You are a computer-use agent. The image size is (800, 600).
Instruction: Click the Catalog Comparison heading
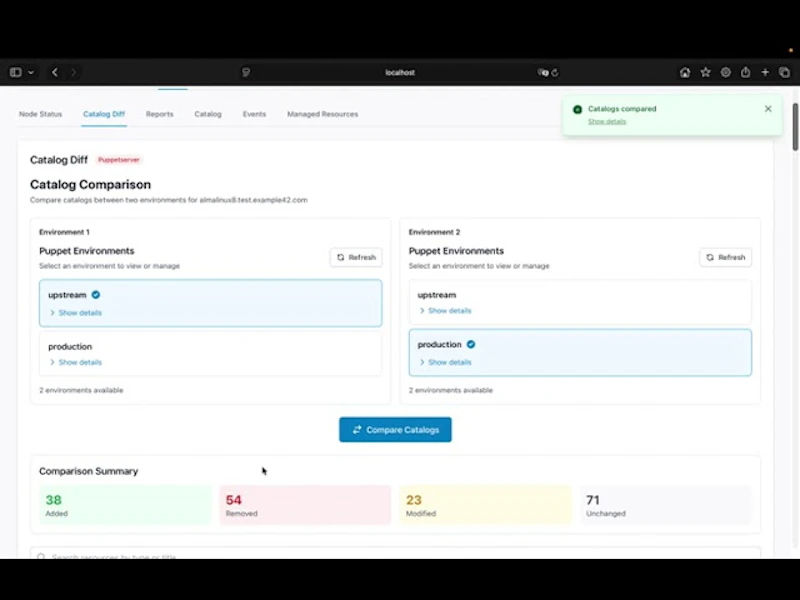point(90,184)
